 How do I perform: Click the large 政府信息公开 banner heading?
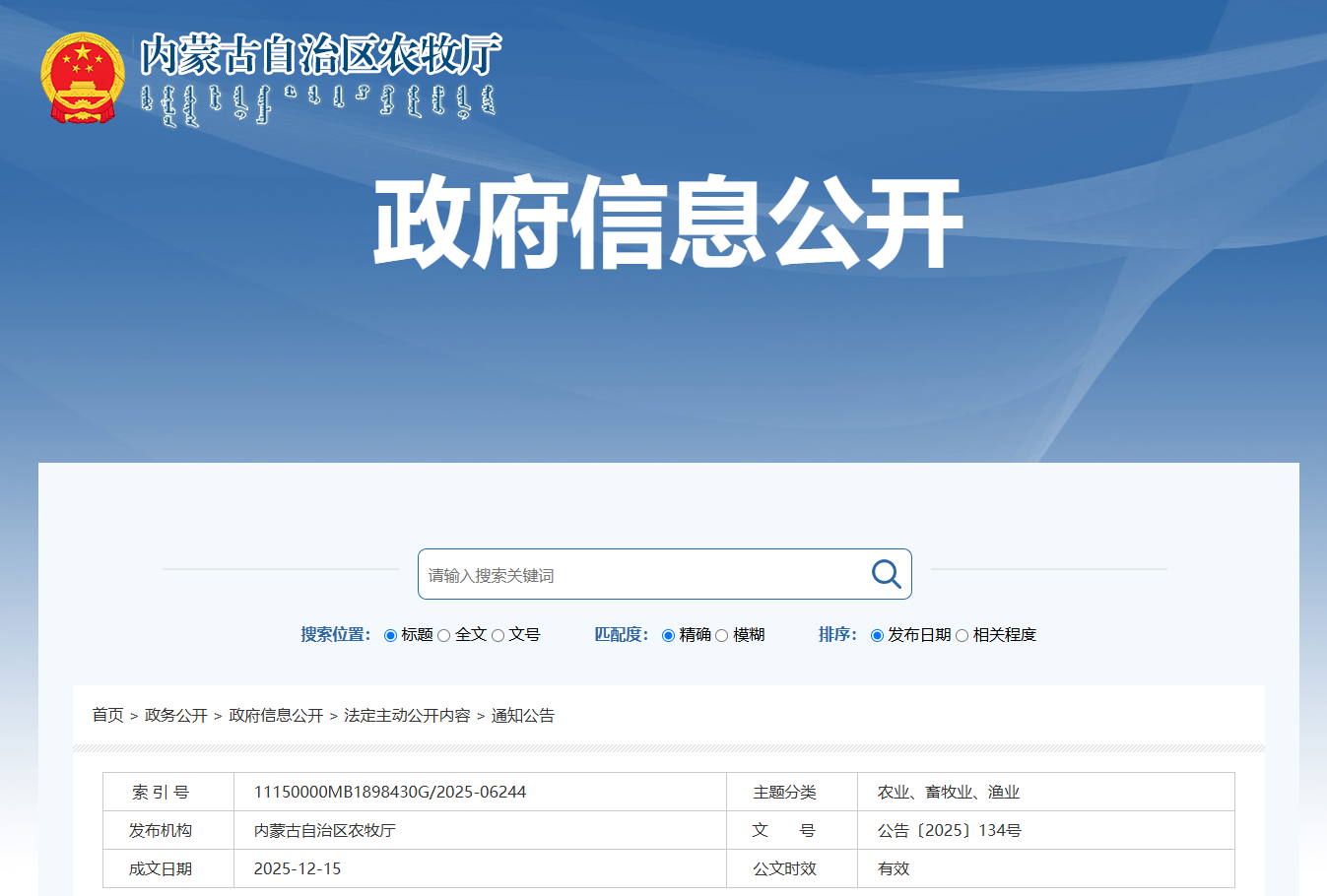(x=668, y=223)
